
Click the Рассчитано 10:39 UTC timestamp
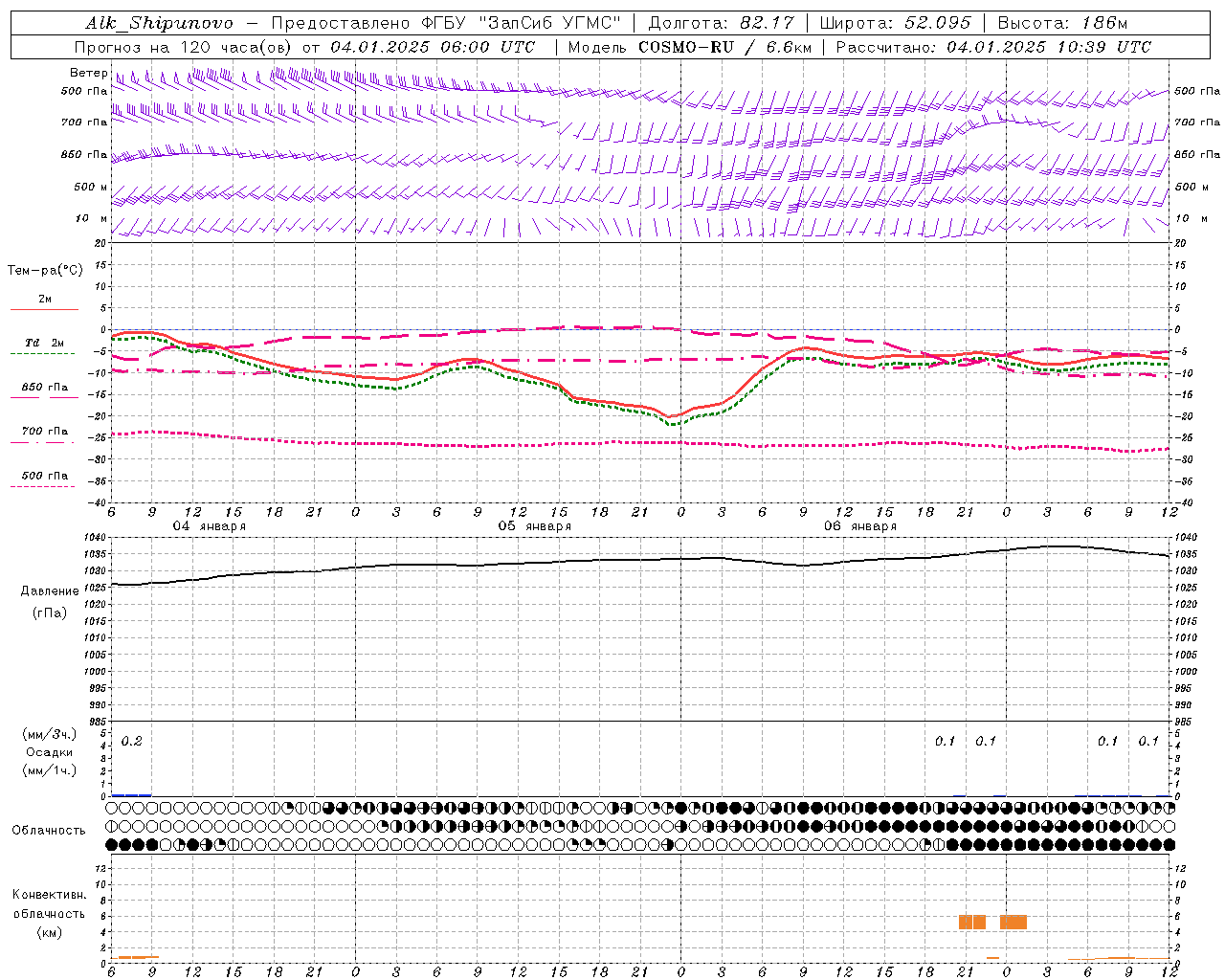click(x=993, y=47)
